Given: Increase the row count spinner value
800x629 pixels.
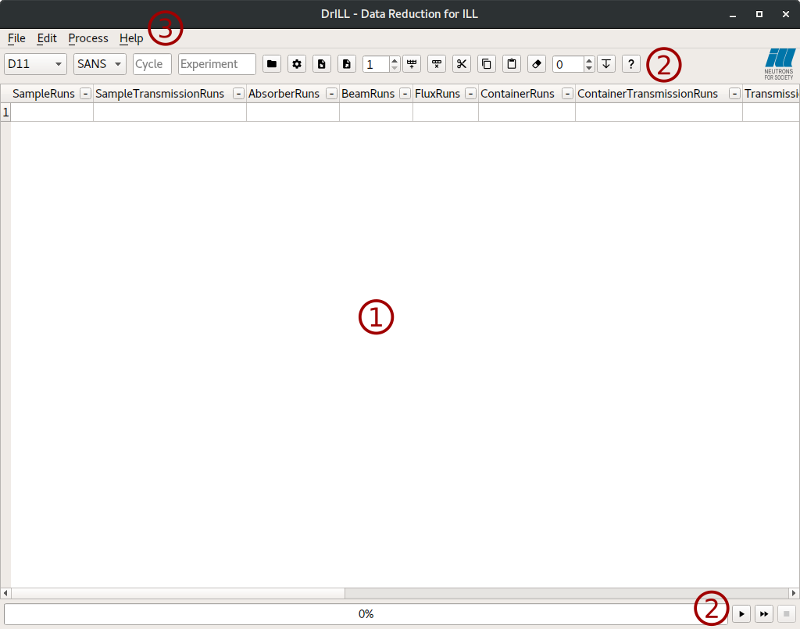Looking at the screenshot, I should pyautogui.click(x=394, y=60).
